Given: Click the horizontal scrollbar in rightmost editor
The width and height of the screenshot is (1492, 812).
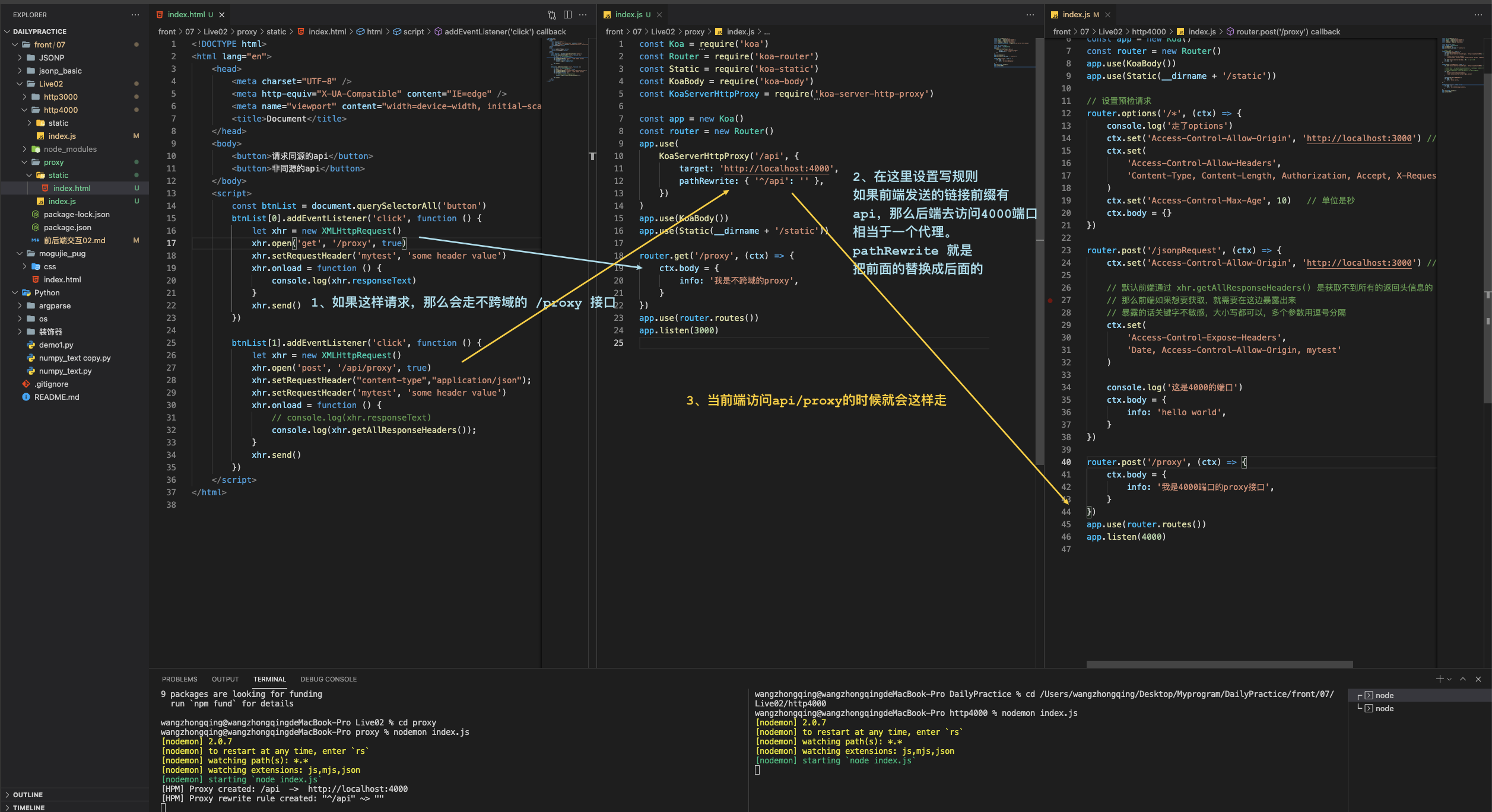Looking at the screenshot, I should point(1220,664).
